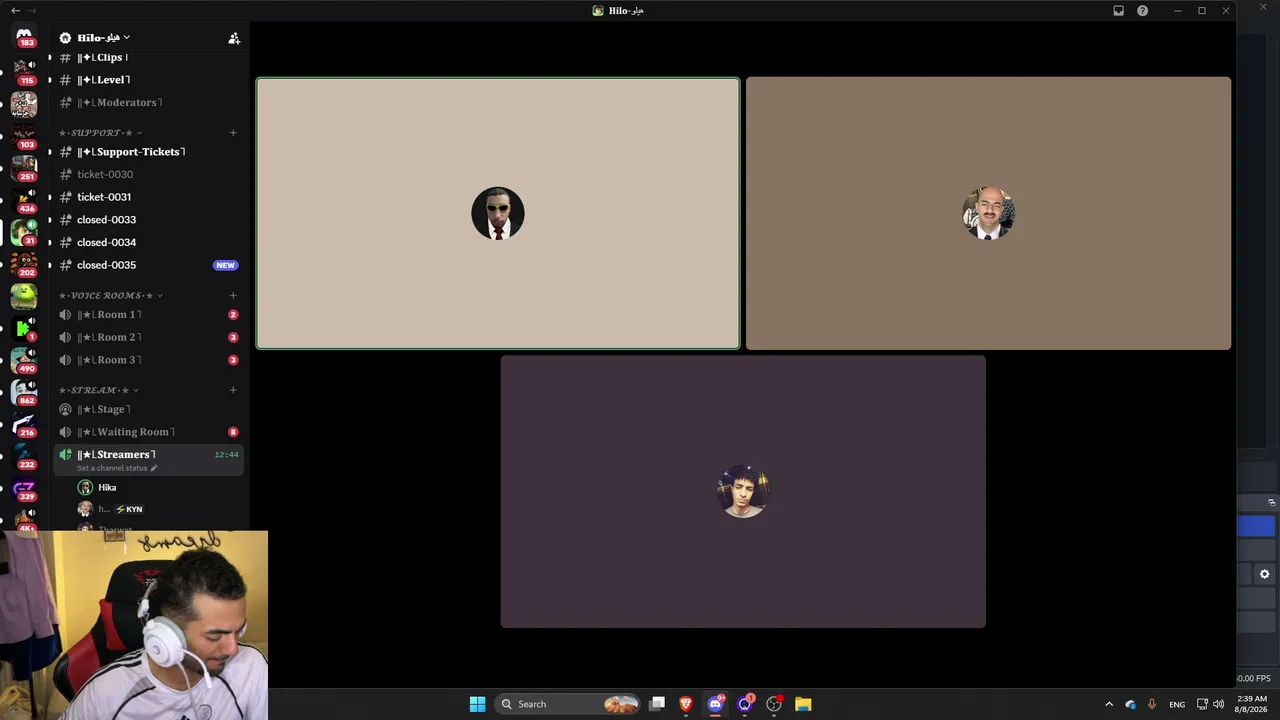The height and width of the screenshot is (720, 1280).
Task: Show hidden system tray icons
Action: pyautogui.click(x=1108, y=704)
